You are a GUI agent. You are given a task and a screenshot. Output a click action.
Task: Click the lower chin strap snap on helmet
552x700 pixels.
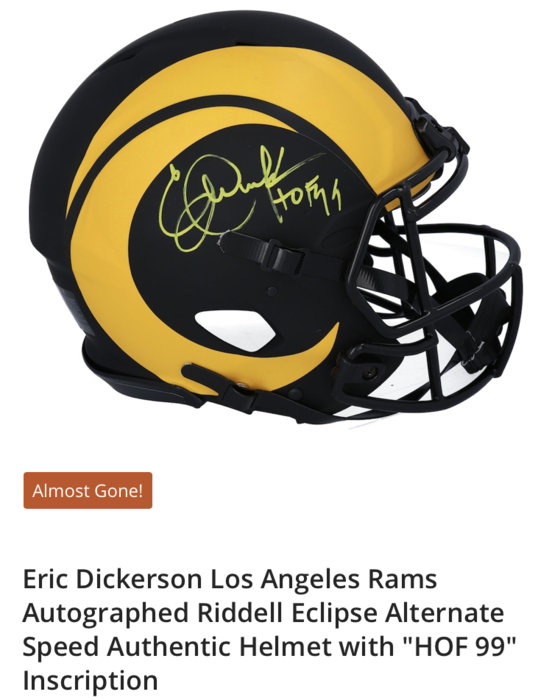244,384
